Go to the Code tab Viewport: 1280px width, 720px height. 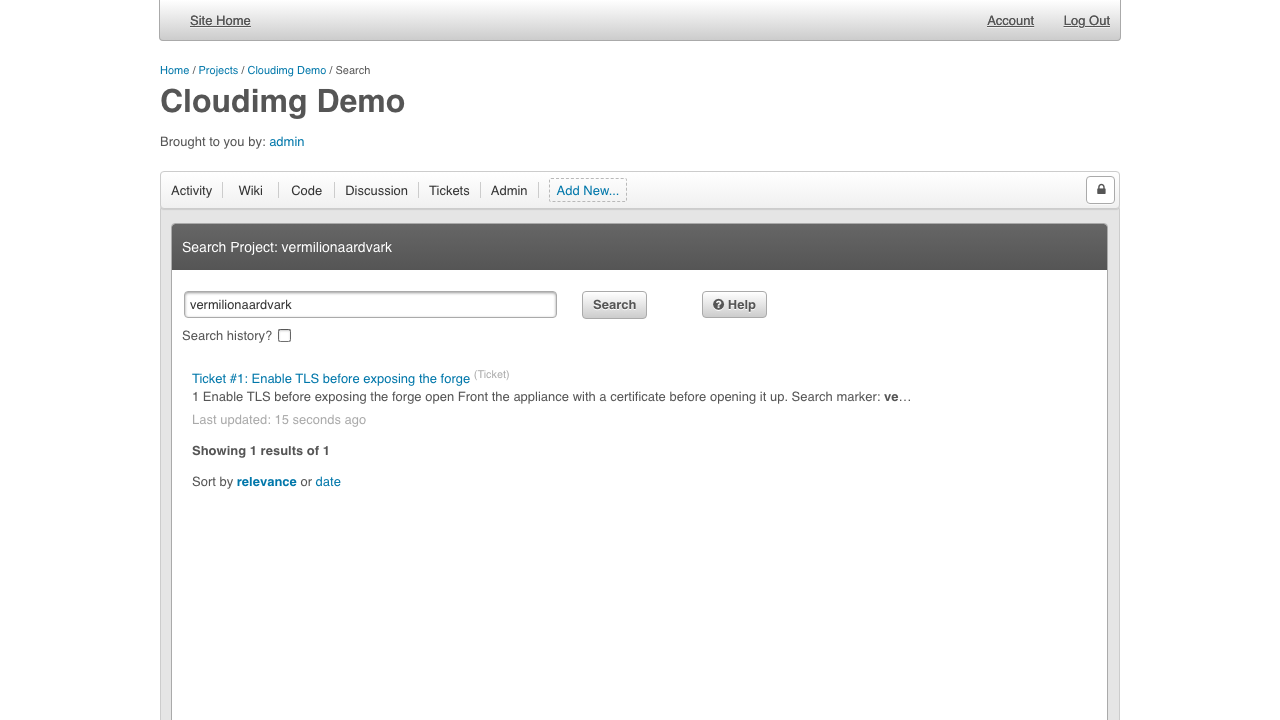(x=307, y=190)
